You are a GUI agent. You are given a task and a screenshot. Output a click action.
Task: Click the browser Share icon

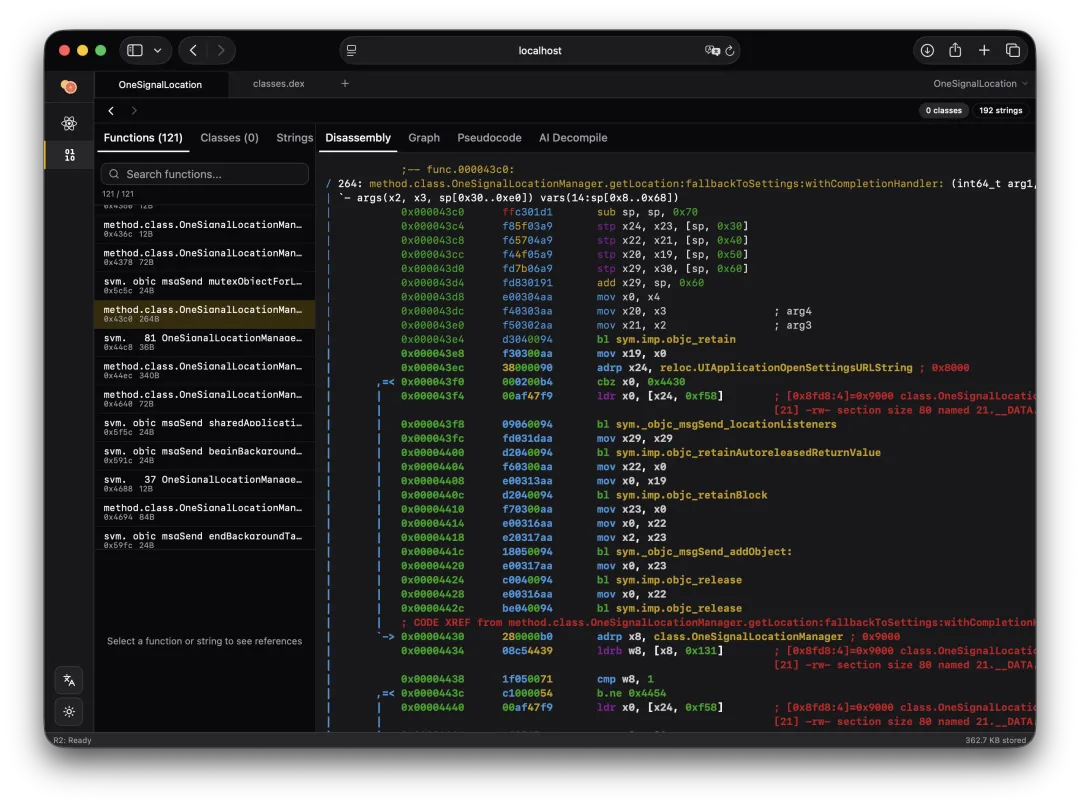tap(955, 50)
